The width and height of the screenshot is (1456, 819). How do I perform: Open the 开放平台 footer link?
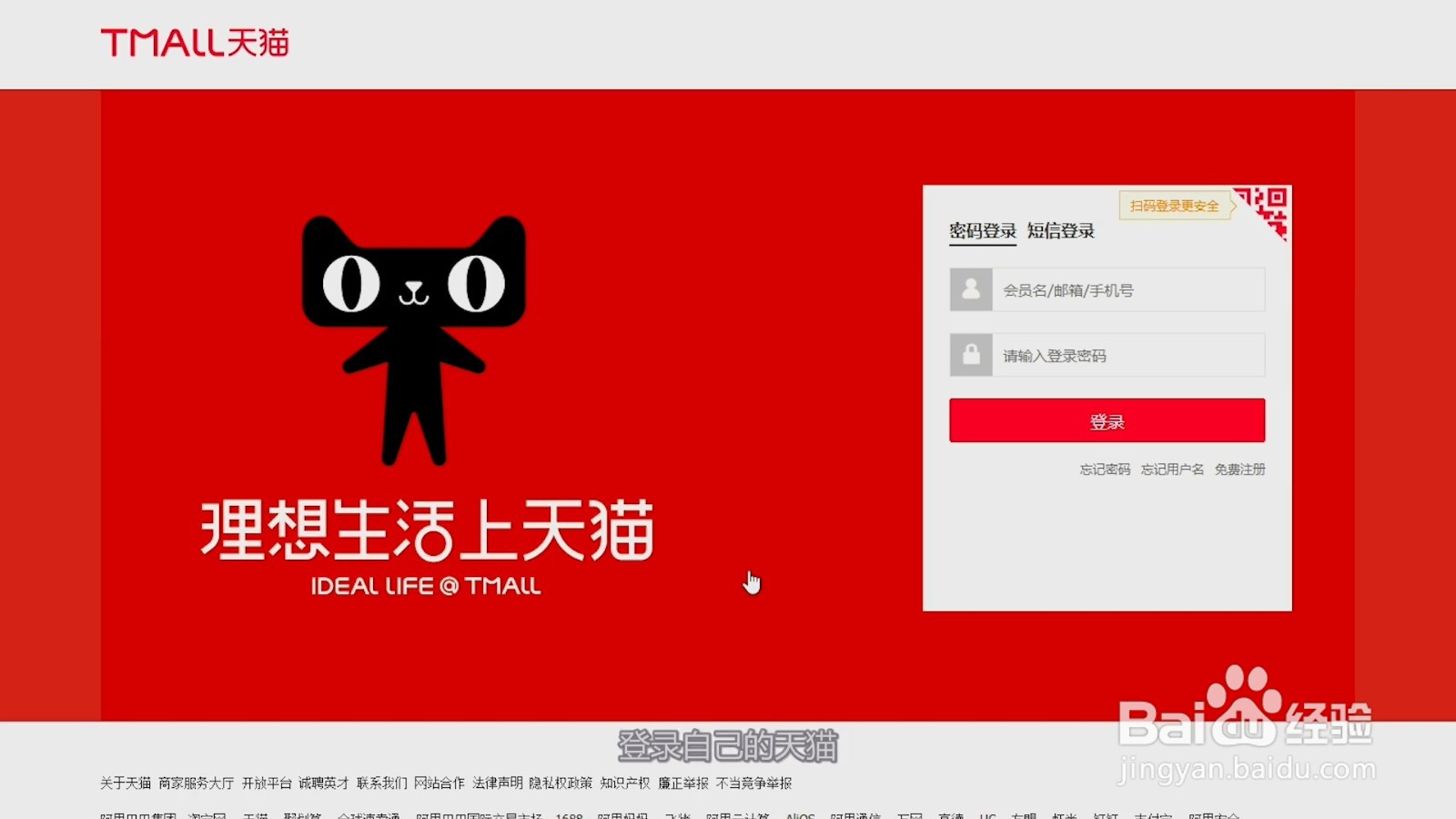click(267, 784)
